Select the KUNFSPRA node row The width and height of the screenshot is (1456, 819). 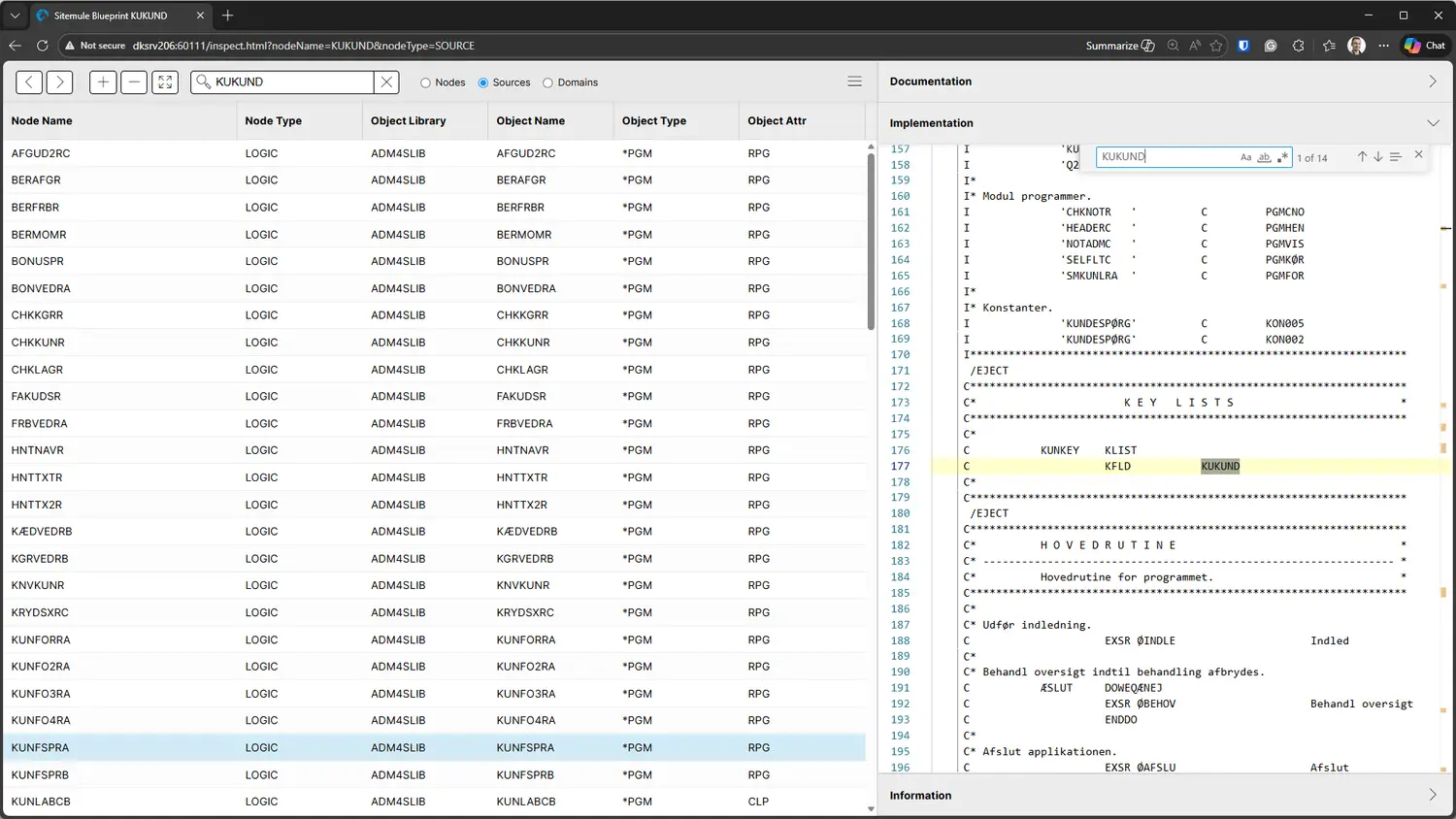point(434,747)
